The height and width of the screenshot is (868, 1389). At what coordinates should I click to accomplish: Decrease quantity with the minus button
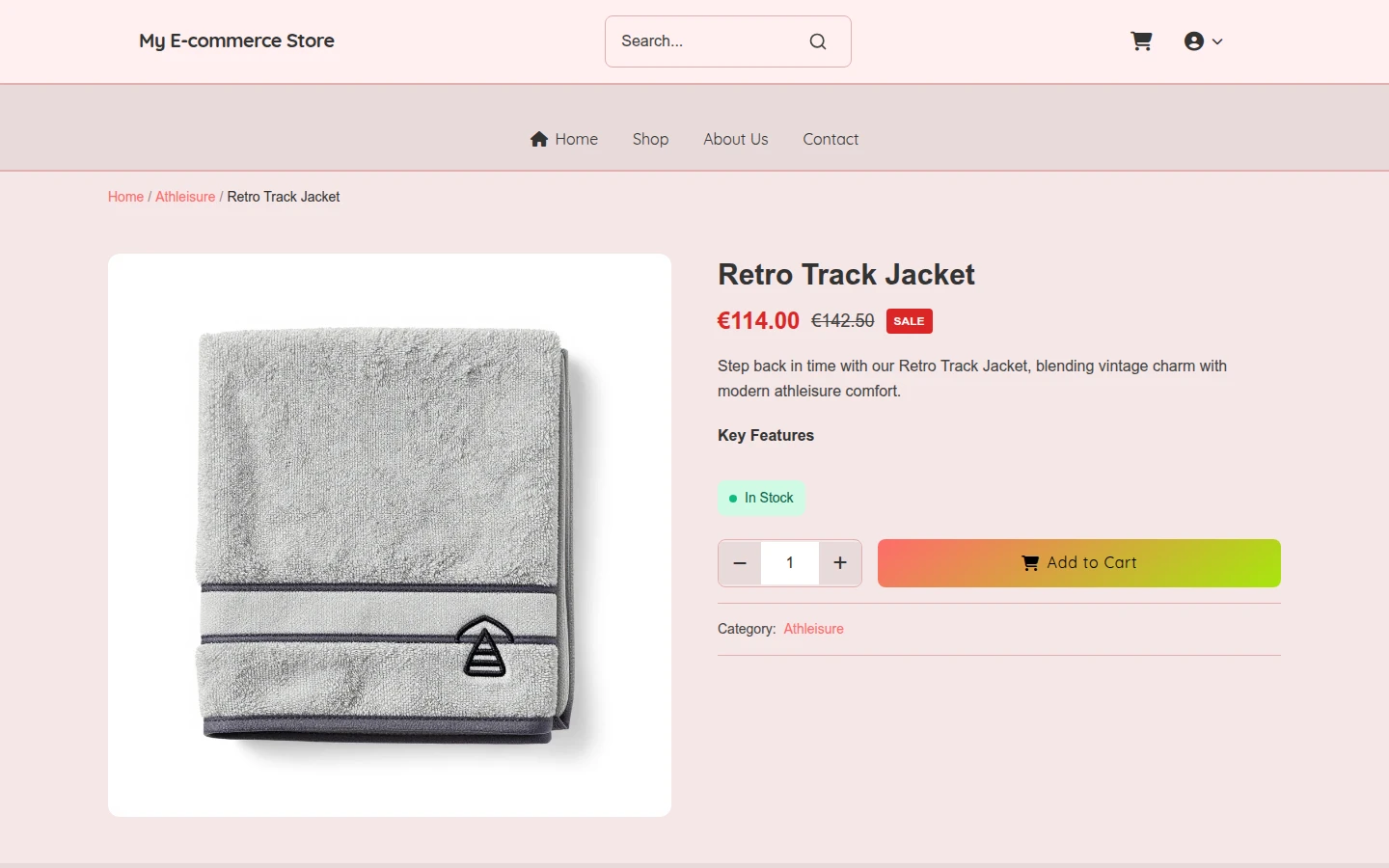740,563
